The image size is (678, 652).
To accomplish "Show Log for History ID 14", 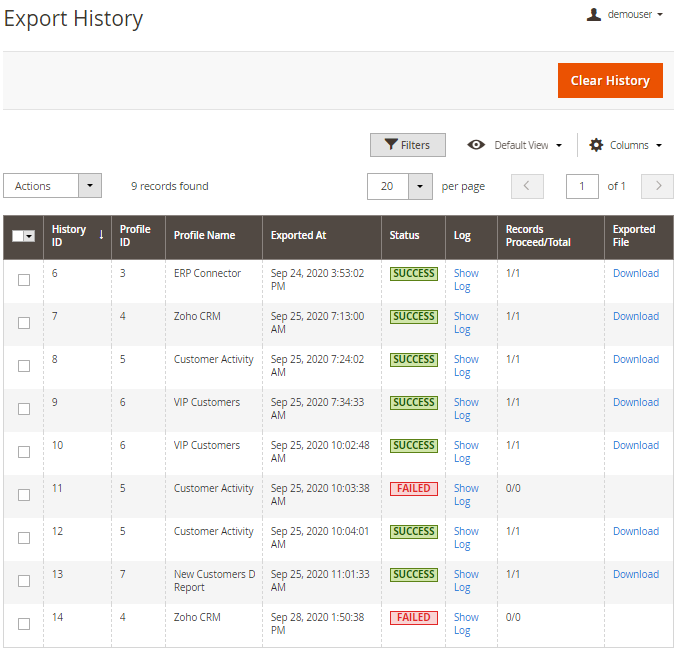I will point(465,624).
